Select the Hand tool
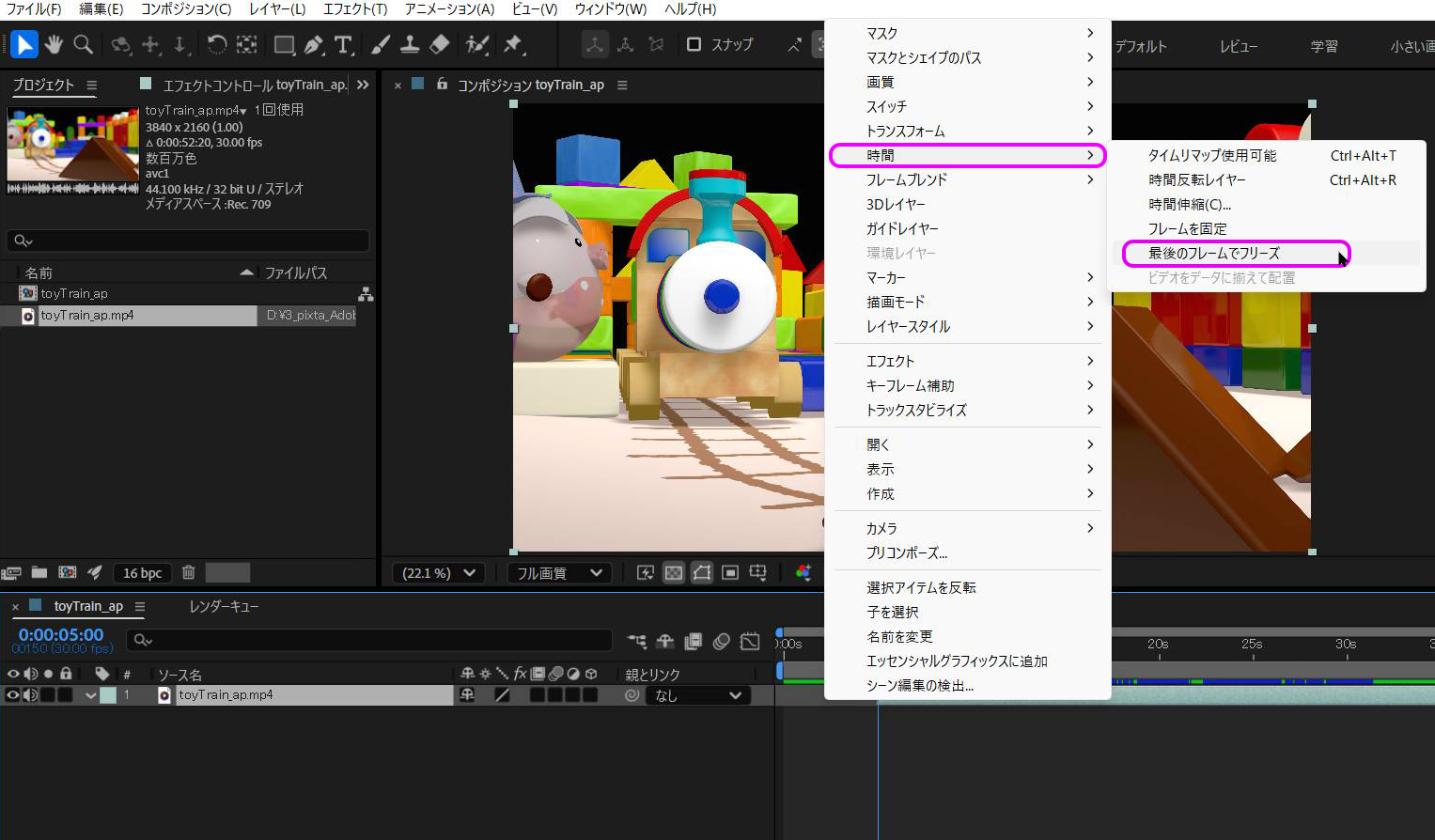The image size is (1435, 840). pyautogui.click(x=54, y=44)
